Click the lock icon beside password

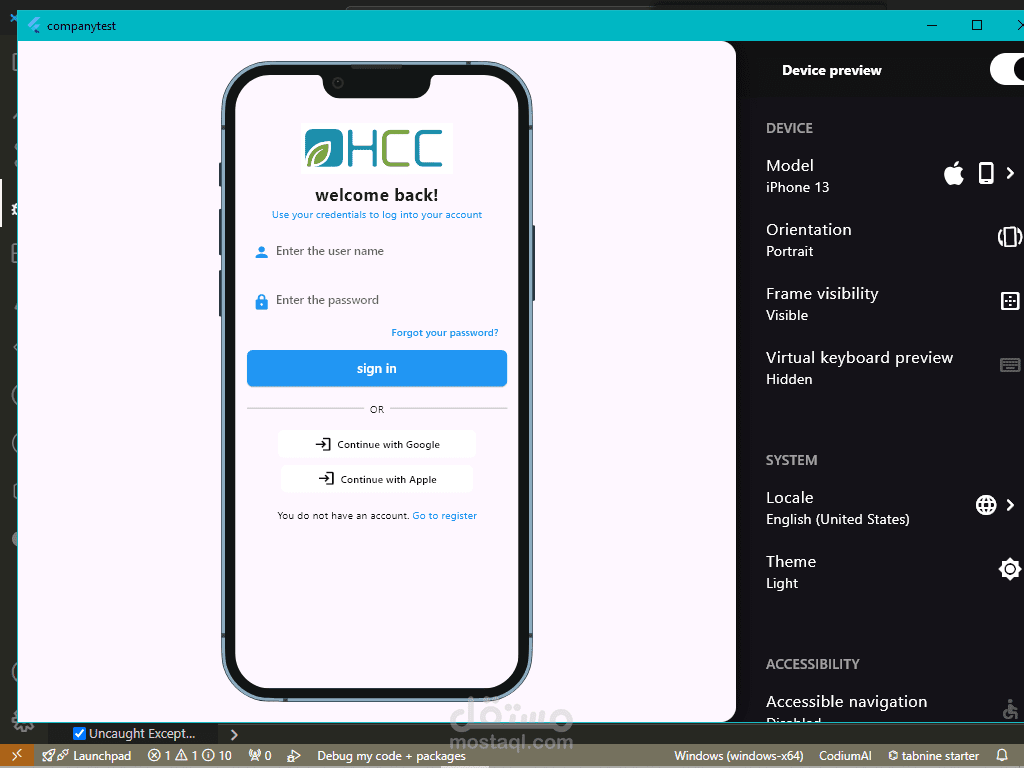point(261,301)
